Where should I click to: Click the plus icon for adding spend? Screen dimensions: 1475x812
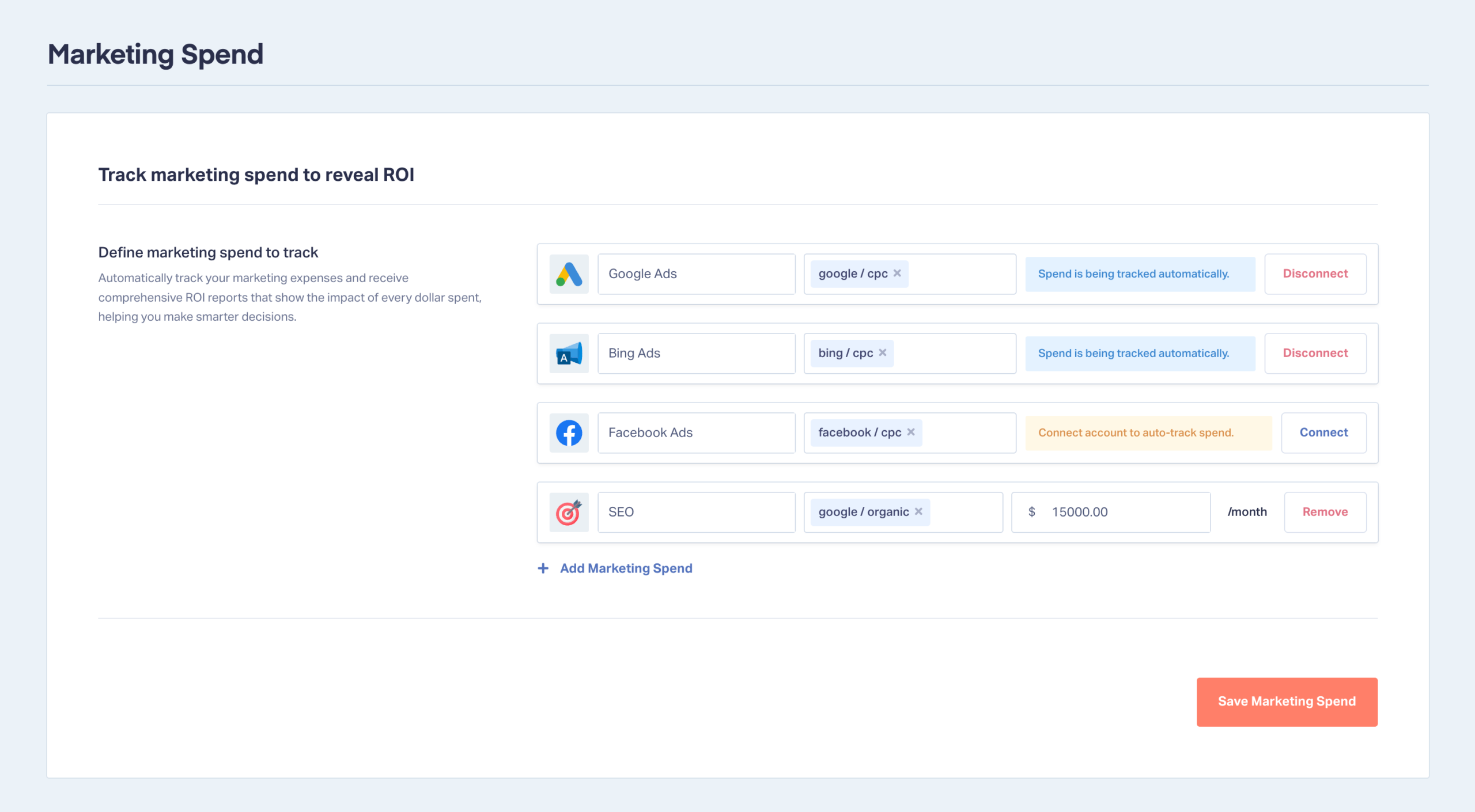coord(543,568)
